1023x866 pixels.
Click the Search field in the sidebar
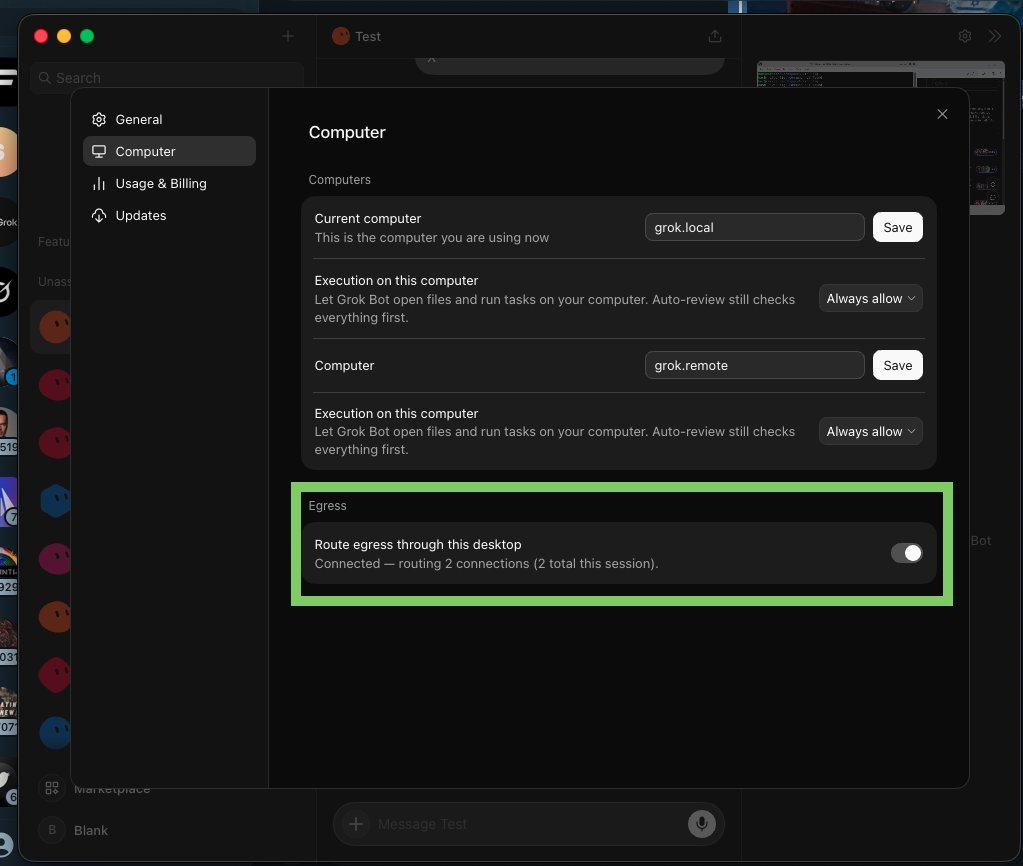click(166, 78)
